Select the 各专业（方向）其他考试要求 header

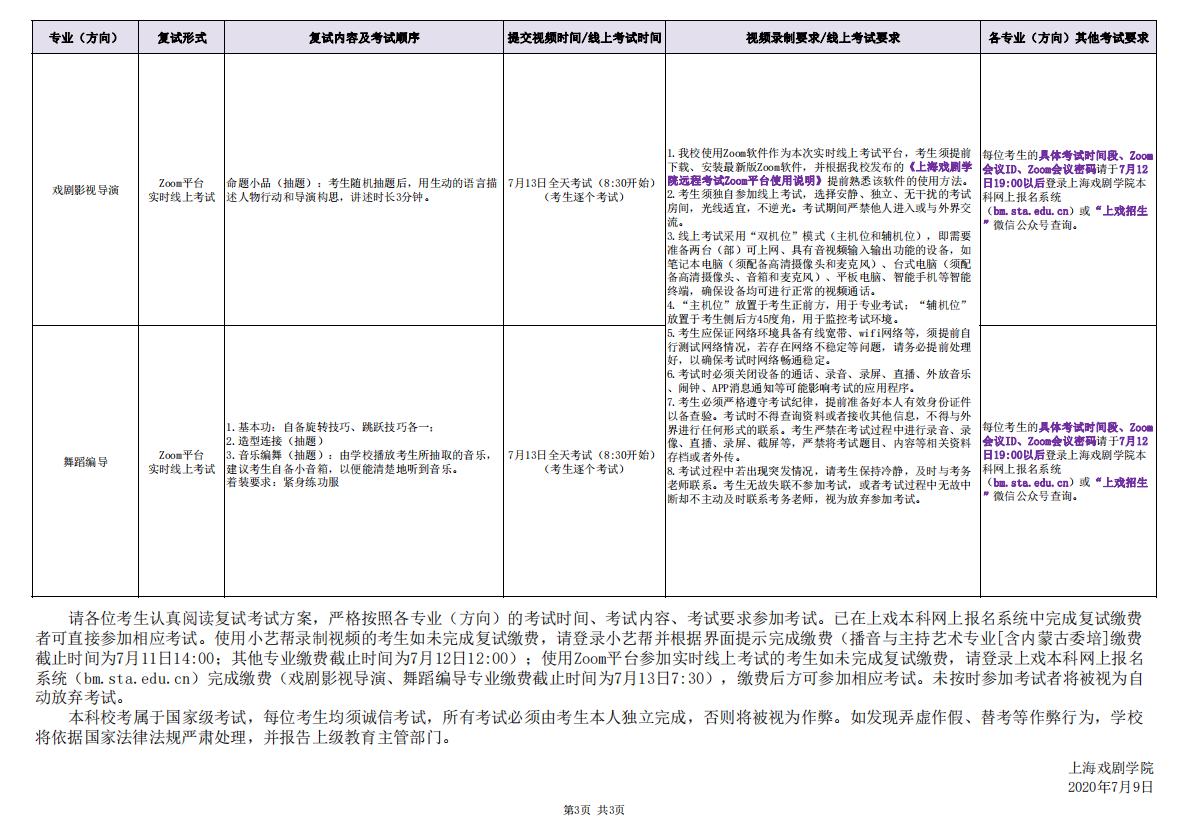1067,38
